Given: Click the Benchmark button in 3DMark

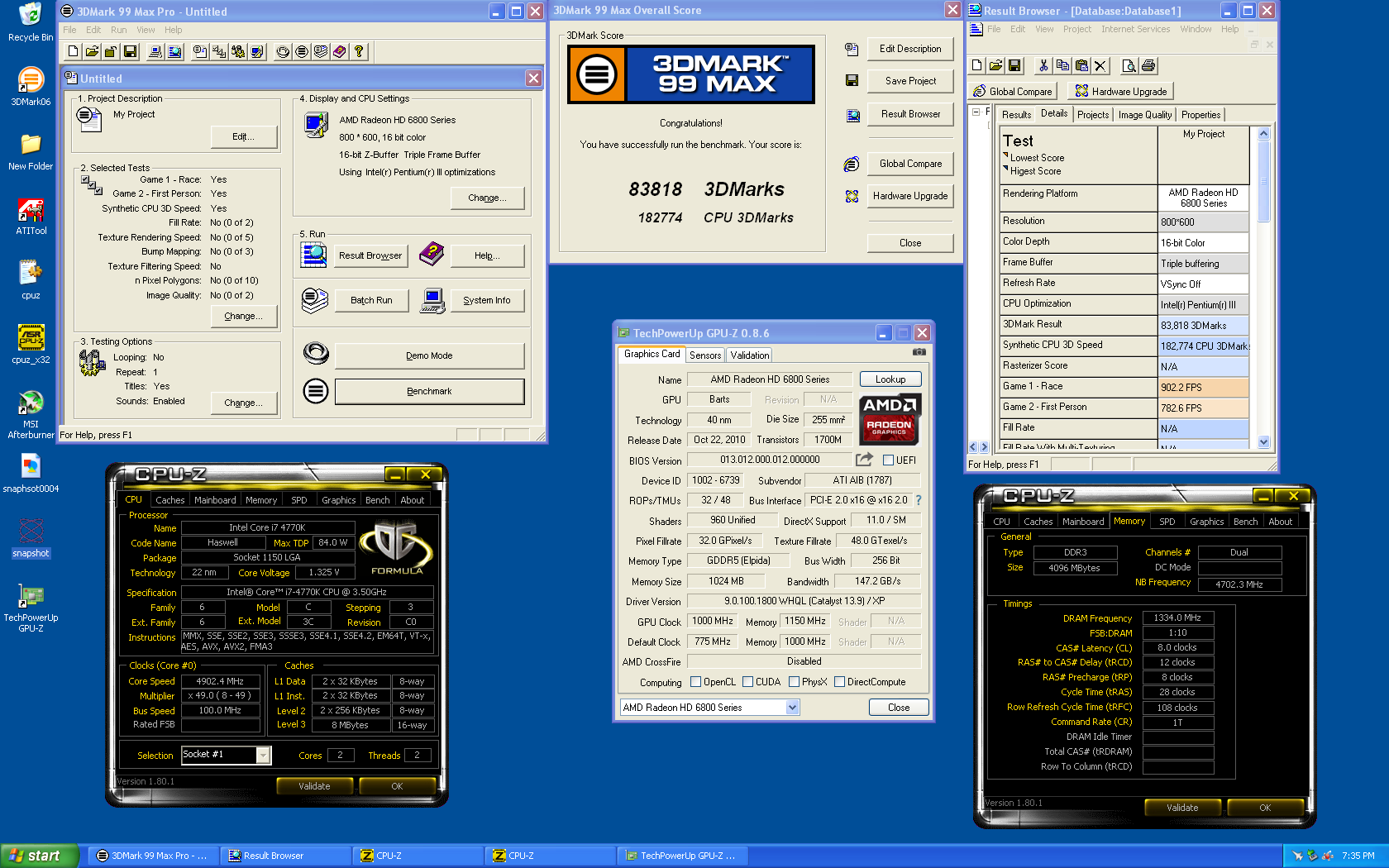Looking at the screenshot, I should click(429, 391).
